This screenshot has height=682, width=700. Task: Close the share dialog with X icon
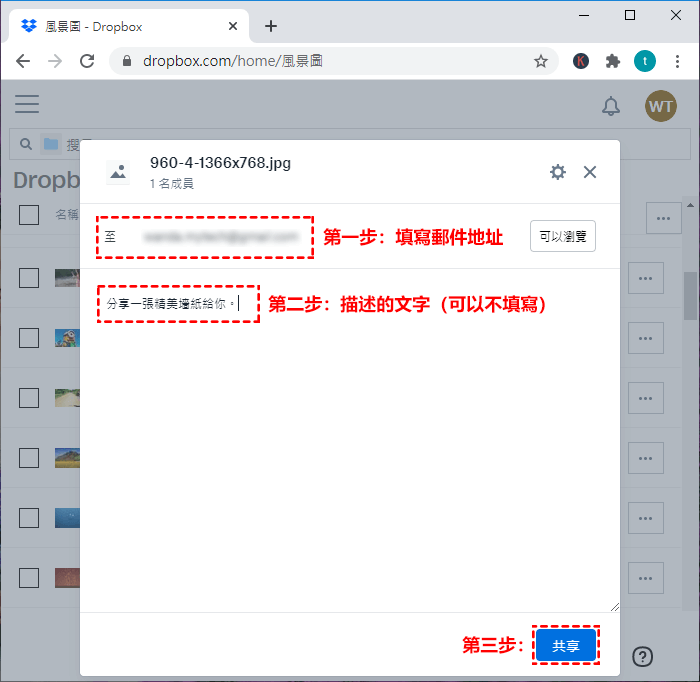[590, 172]
